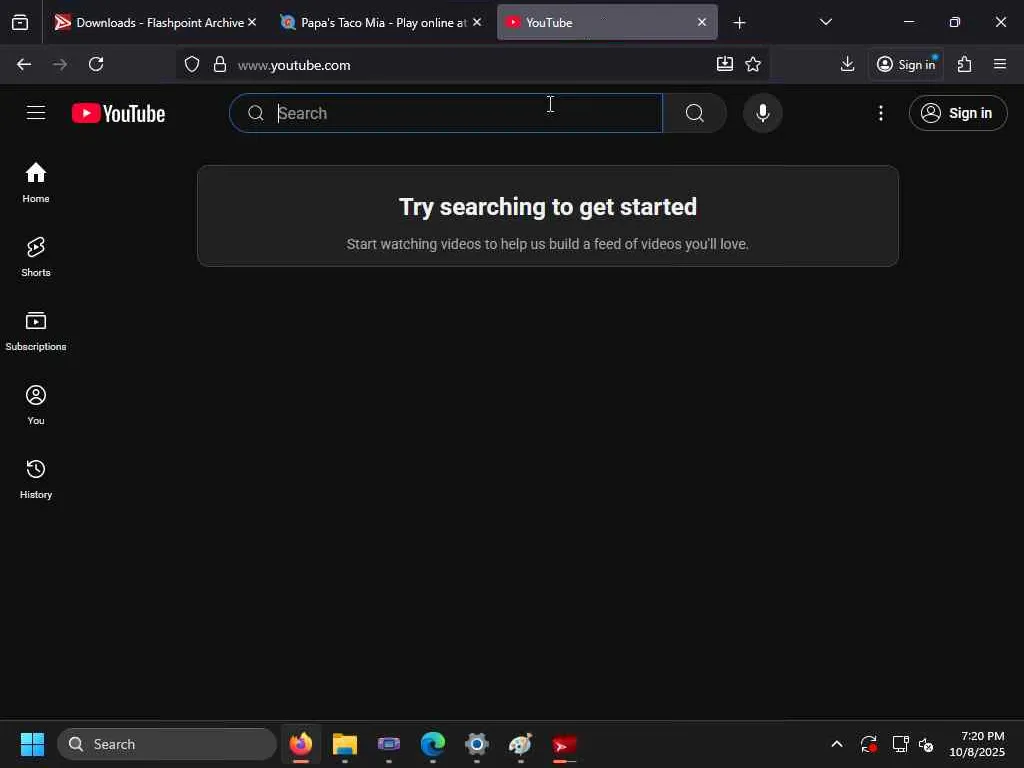Image resolution: width=1024 pixels, height=768 pixels.
Task: Close the Flashpoint Archive tab
Action: (252, 22)
